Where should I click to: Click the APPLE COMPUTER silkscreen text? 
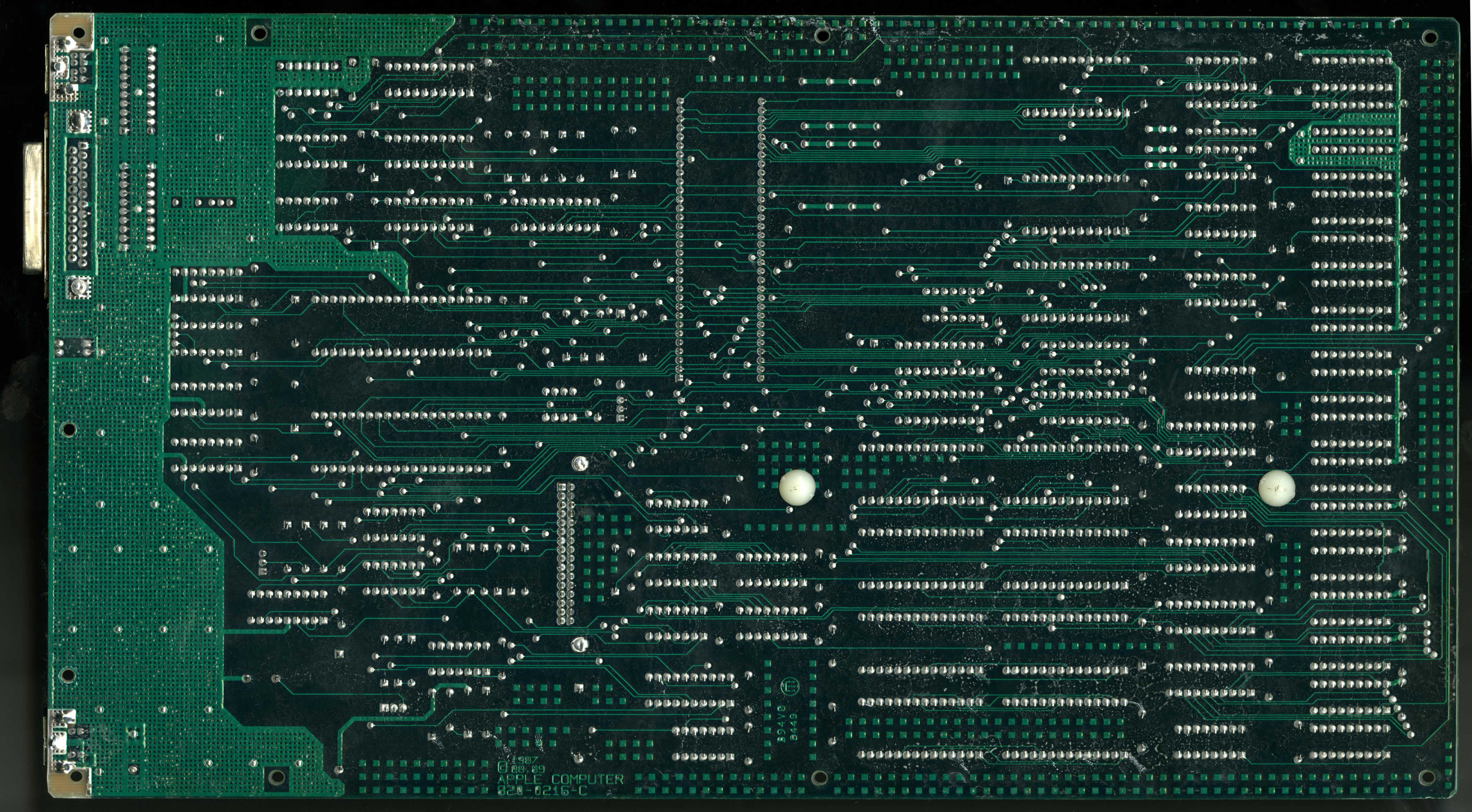[x=561, y=779]
